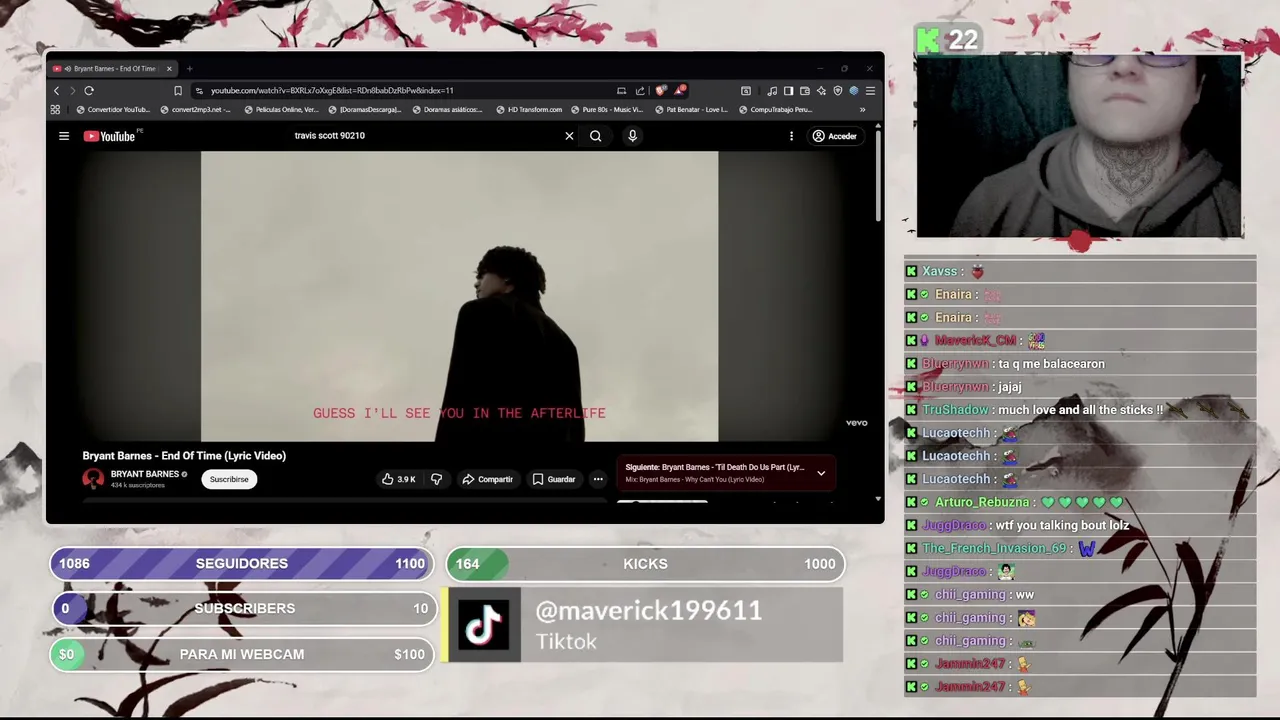Bookmark this page with bookmark icon
This screenshot has height=720, width=1280.
point(178,91)
